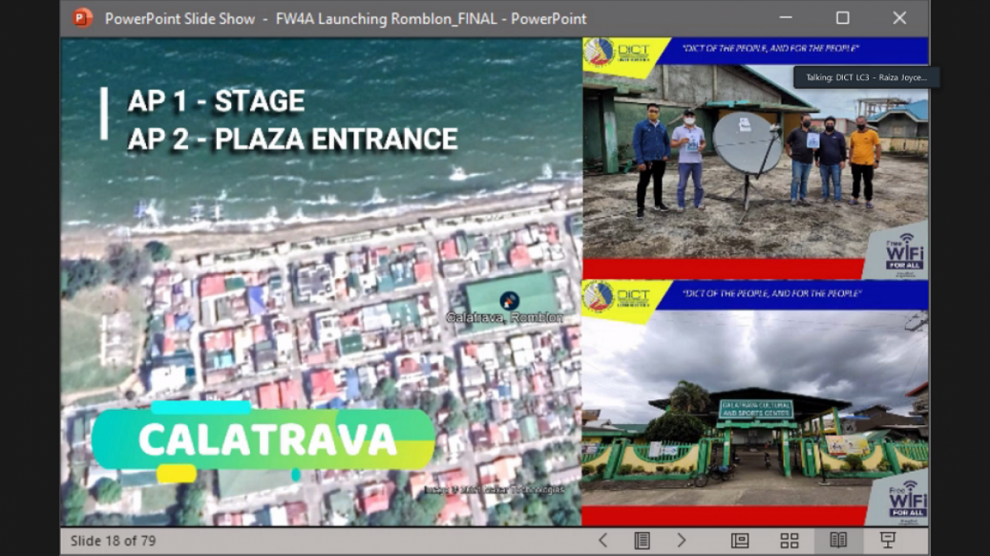Start Slide Show from status bar
This screenshot has height=556, width=990.
[887, 541]
